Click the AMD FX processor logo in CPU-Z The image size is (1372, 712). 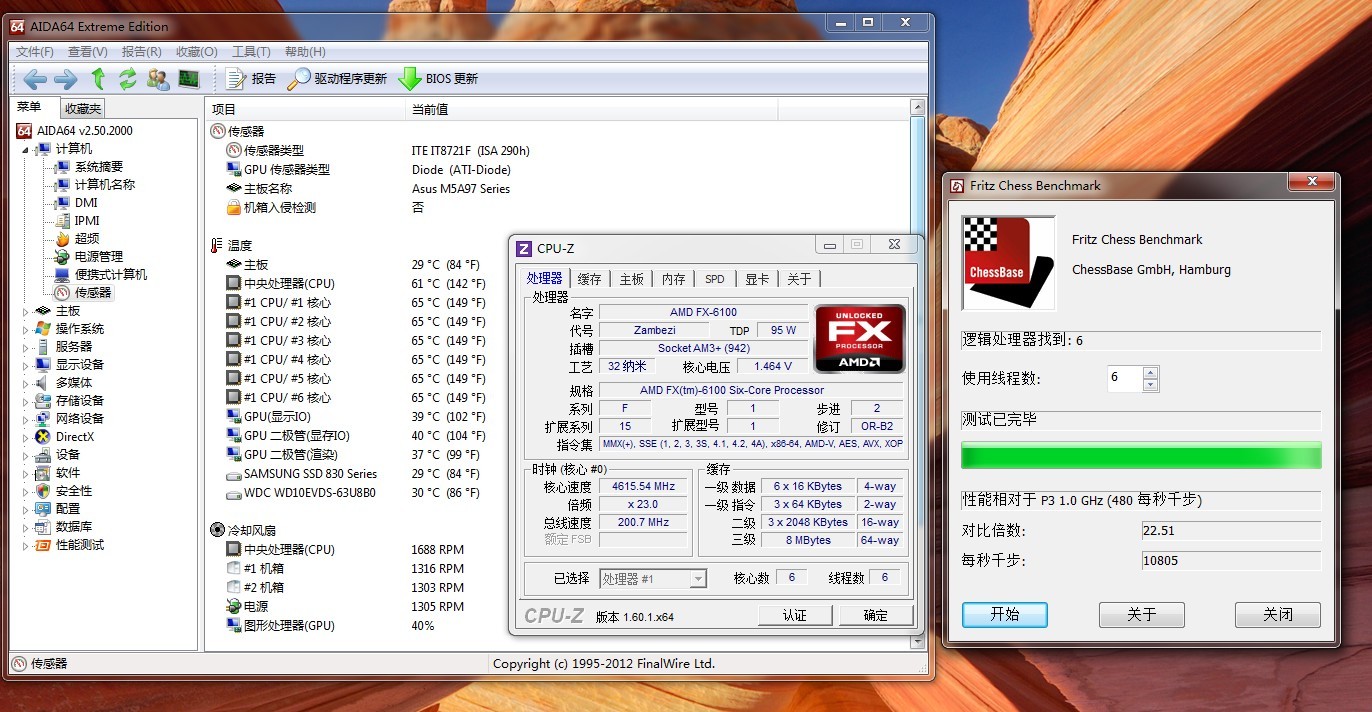[860, 338]
